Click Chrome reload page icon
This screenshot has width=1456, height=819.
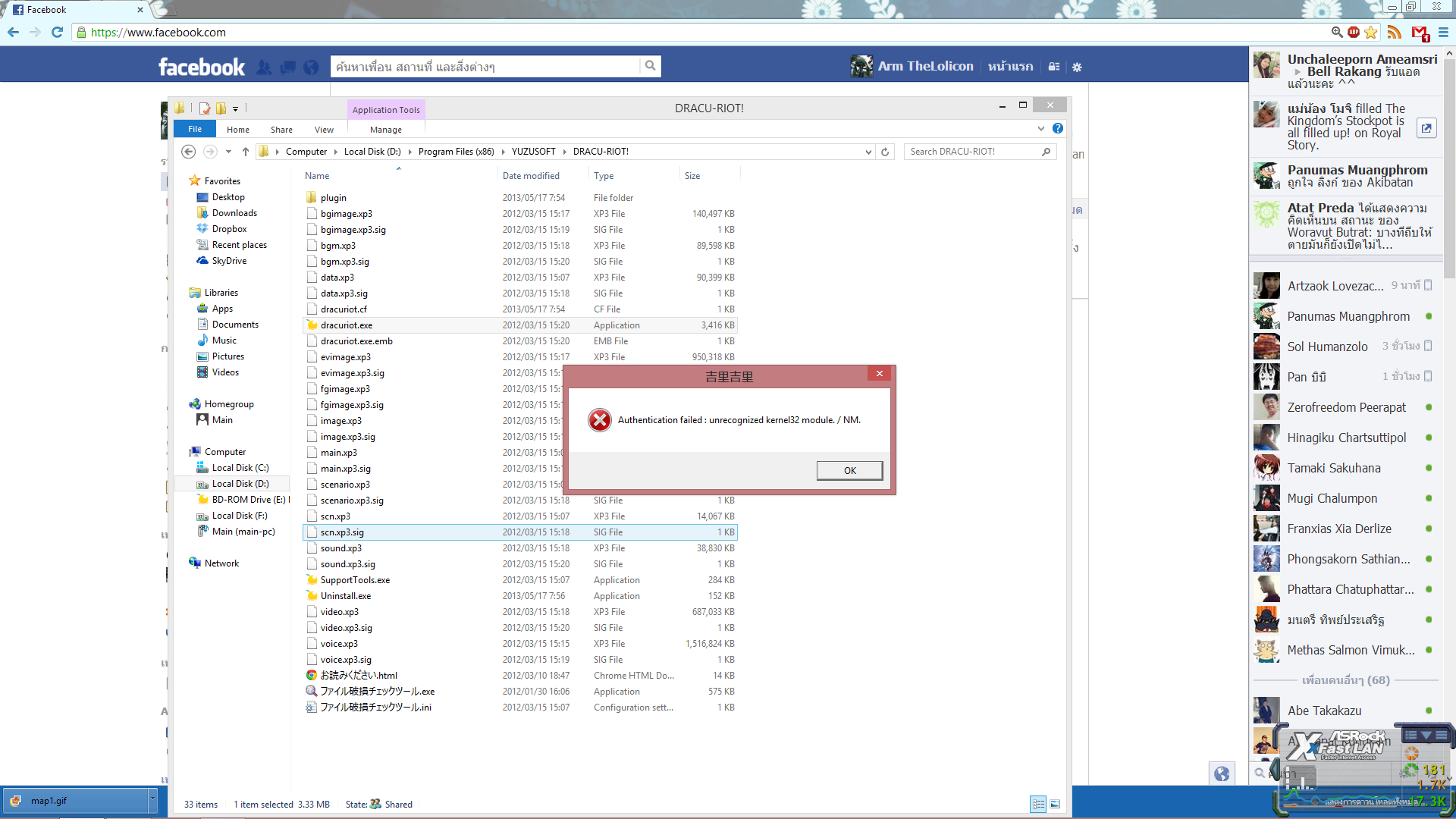tap(57, 32)
